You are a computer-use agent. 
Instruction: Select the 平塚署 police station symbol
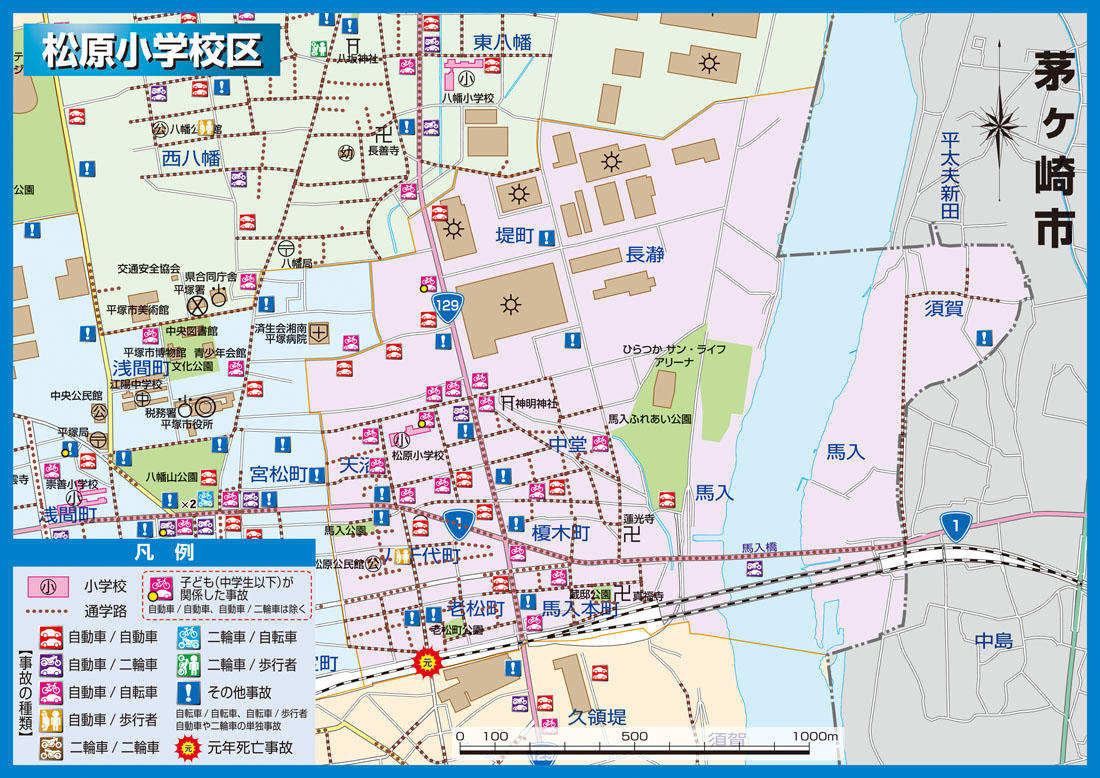197,300
